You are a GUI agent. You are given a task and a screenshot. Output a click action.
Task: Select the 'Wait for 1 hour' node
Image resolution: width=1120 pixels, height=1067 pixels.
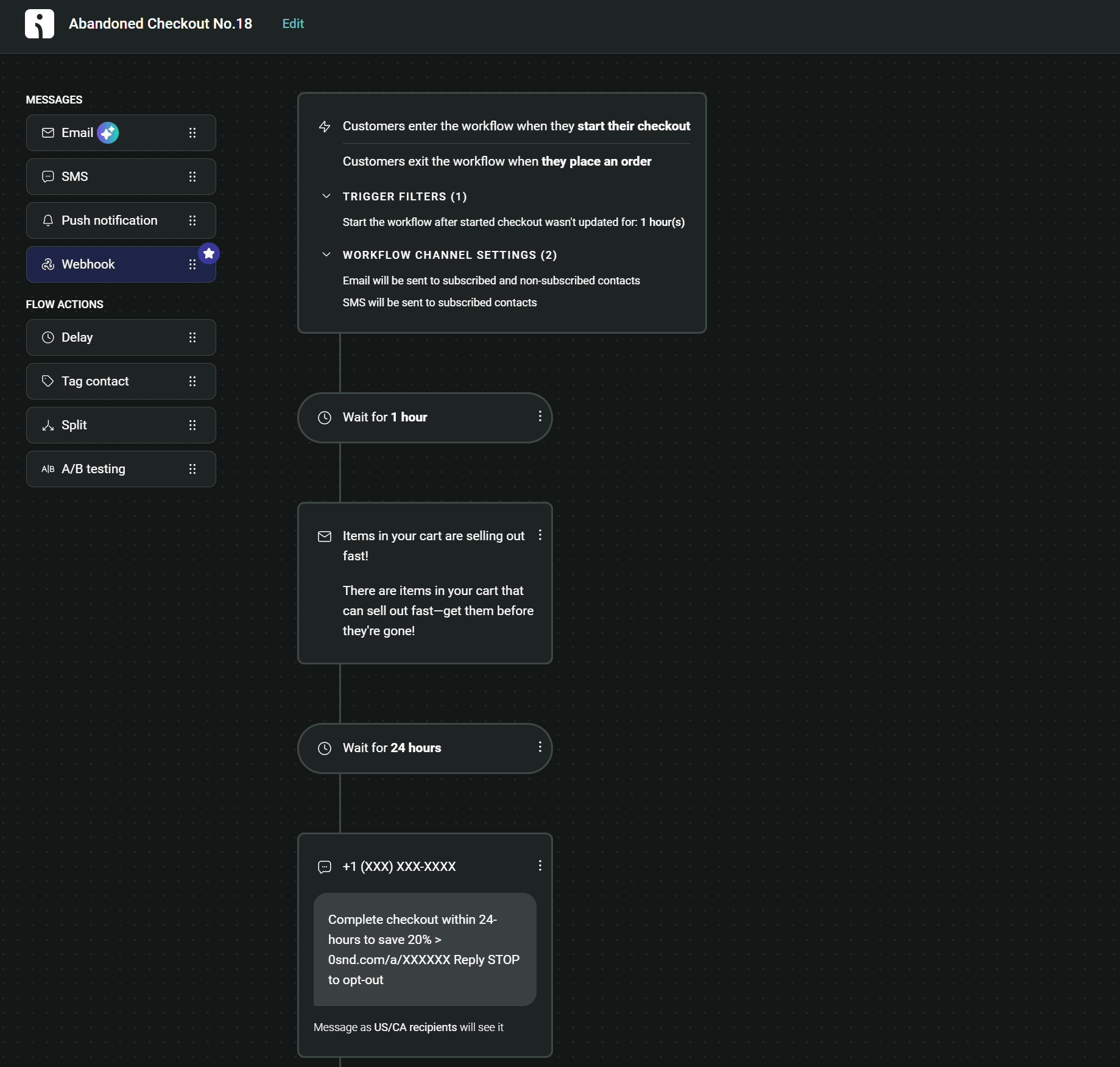(x=424, y=418)
